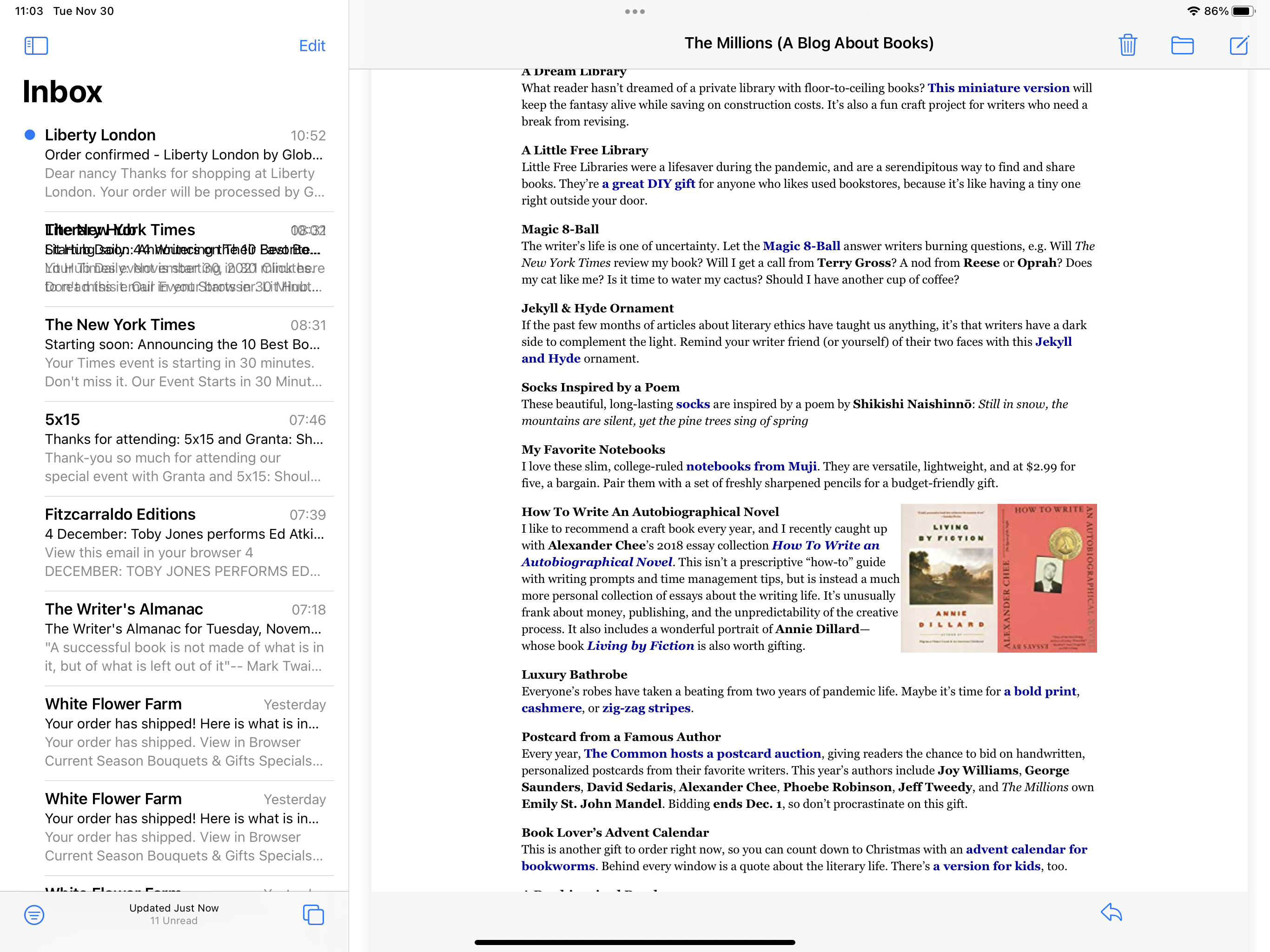Screen dimensions: 1270x952
Task: Open the move-to-folder icon
Action: coord(1182,45)
